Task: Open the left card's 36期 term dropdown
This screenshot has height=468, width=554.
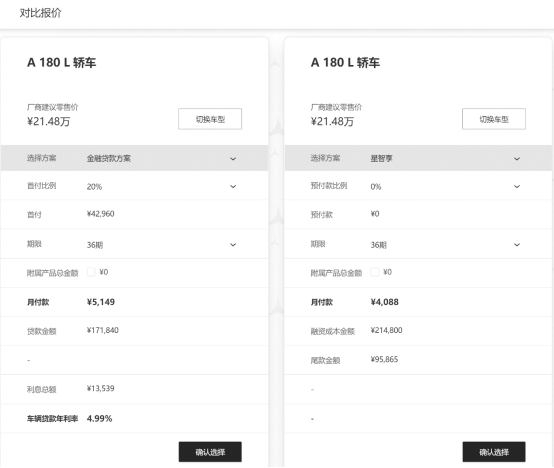Action: [x=134, y=244]
